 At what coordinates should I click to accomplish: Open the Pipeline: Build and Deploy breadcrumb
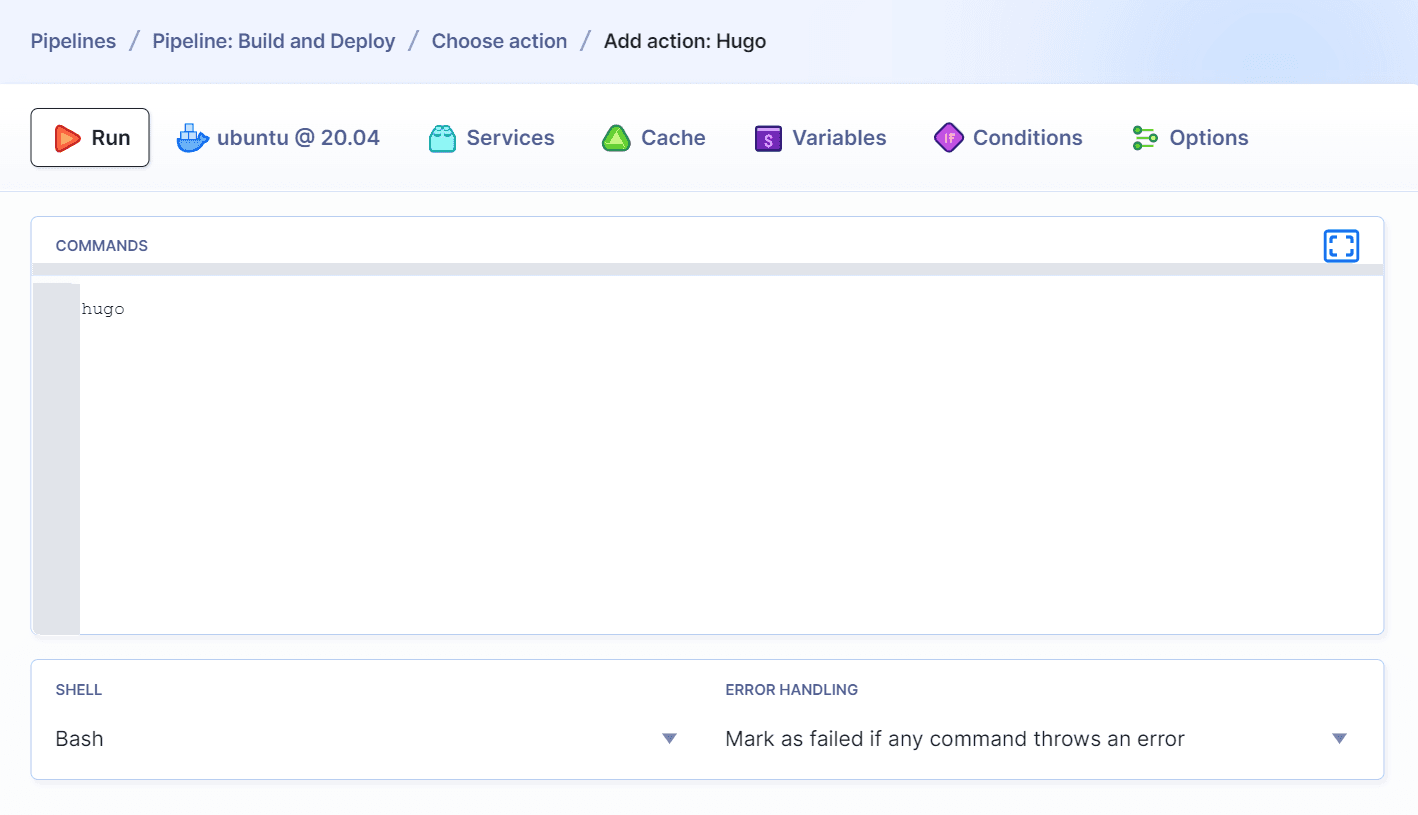[x=273, y=41]
